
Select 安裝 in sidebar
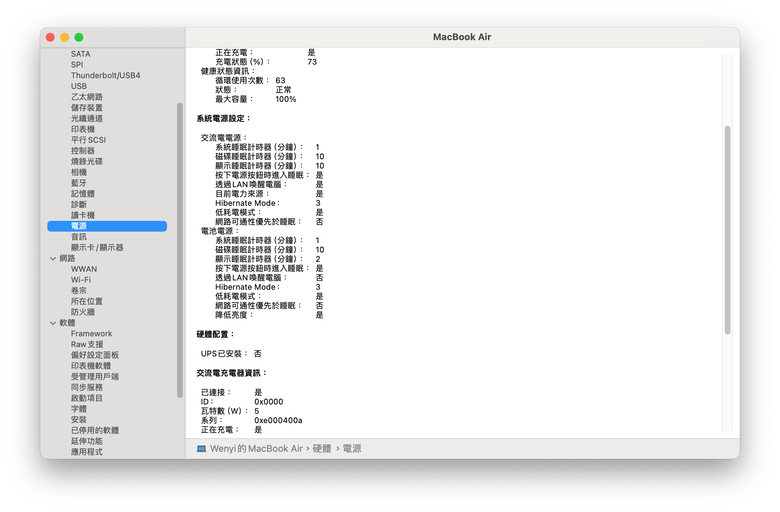pos(79,420)
